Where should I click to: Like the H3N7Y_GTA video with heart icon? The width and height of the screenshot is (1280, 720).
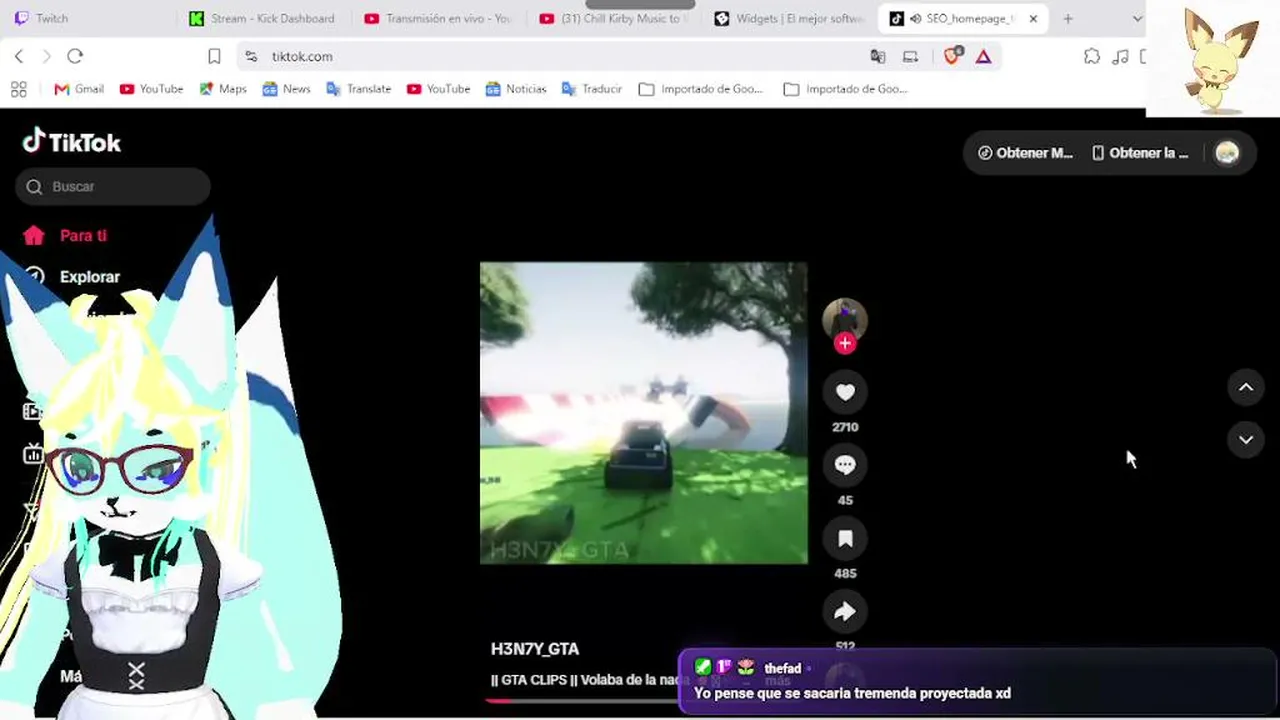(845, 392)
